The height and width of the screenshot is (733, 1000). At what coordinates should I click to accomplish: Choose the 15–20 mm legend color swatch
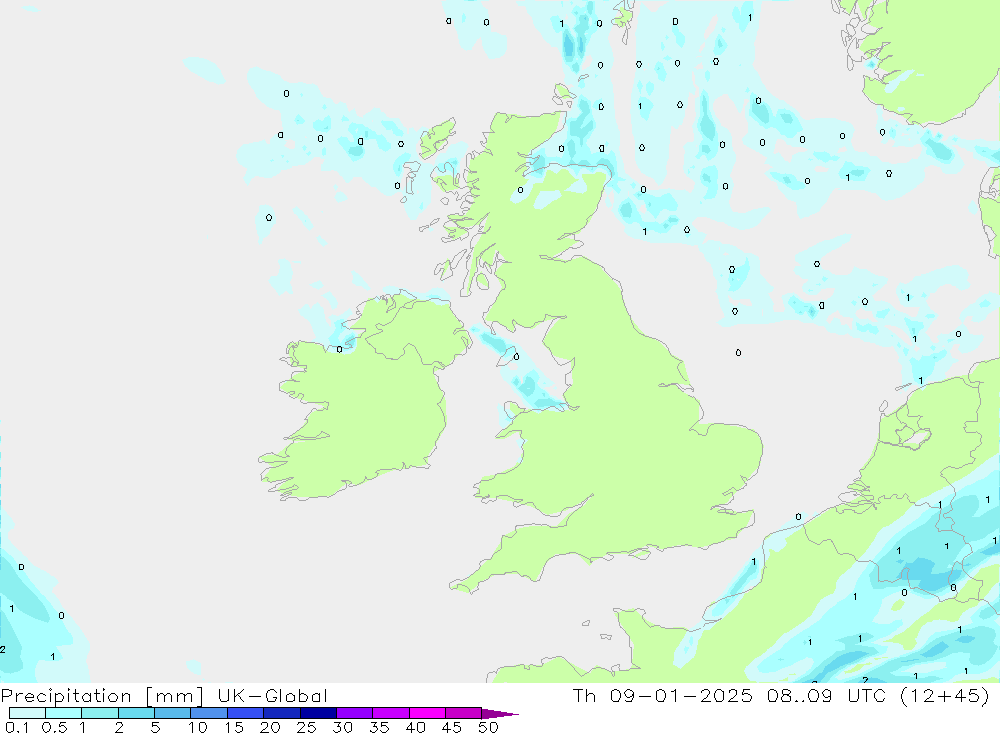click(x=245, y=713)
